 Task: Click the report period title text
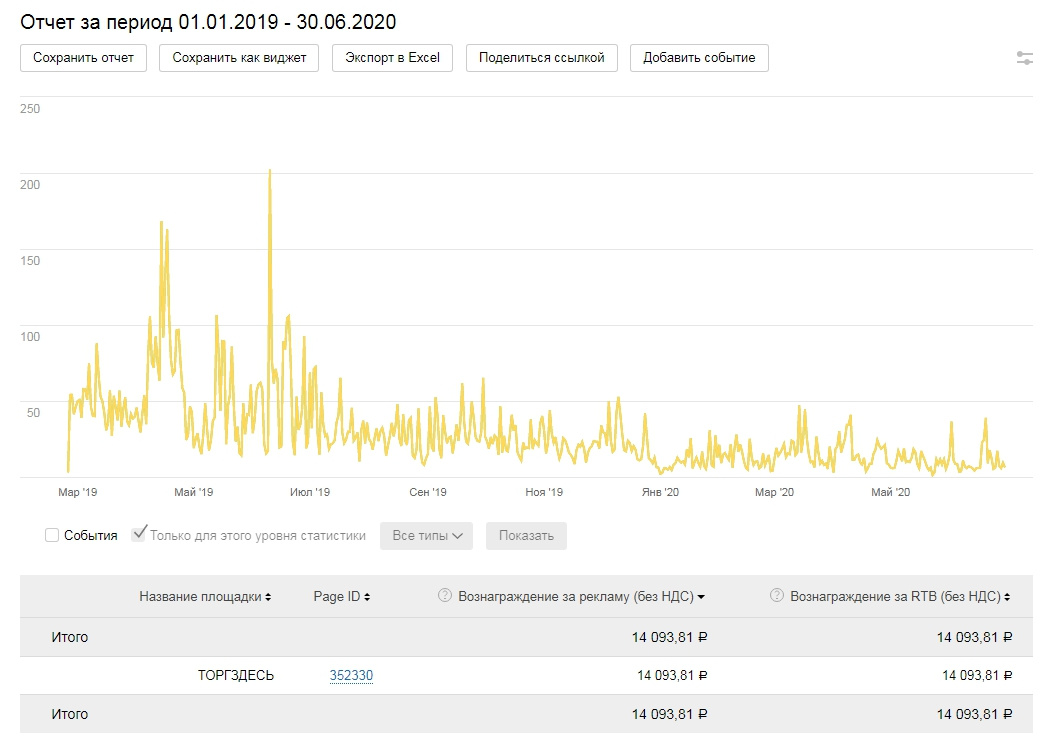(x=208, y=22)
